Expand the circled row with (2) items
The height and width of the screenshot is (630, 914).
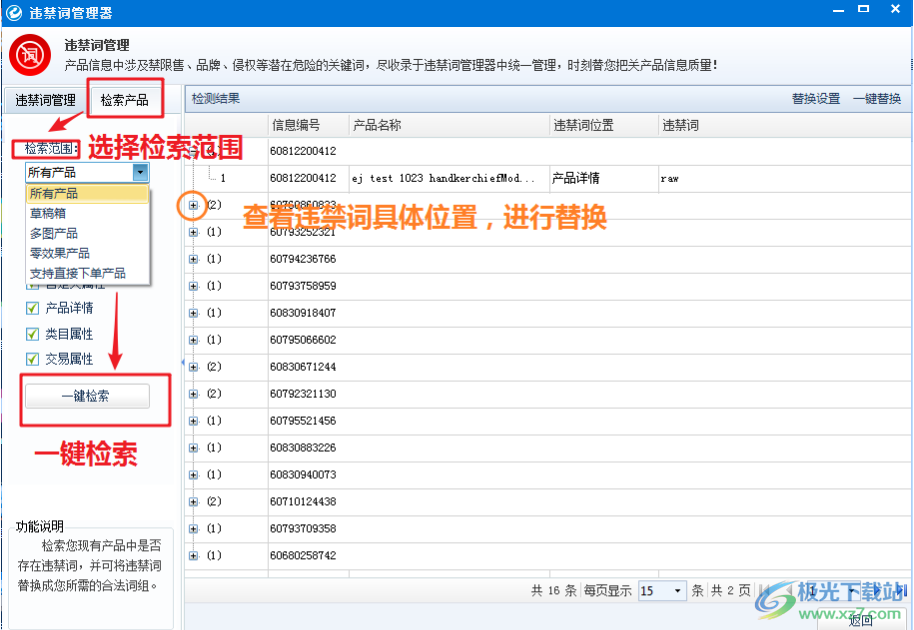point(194,205)
